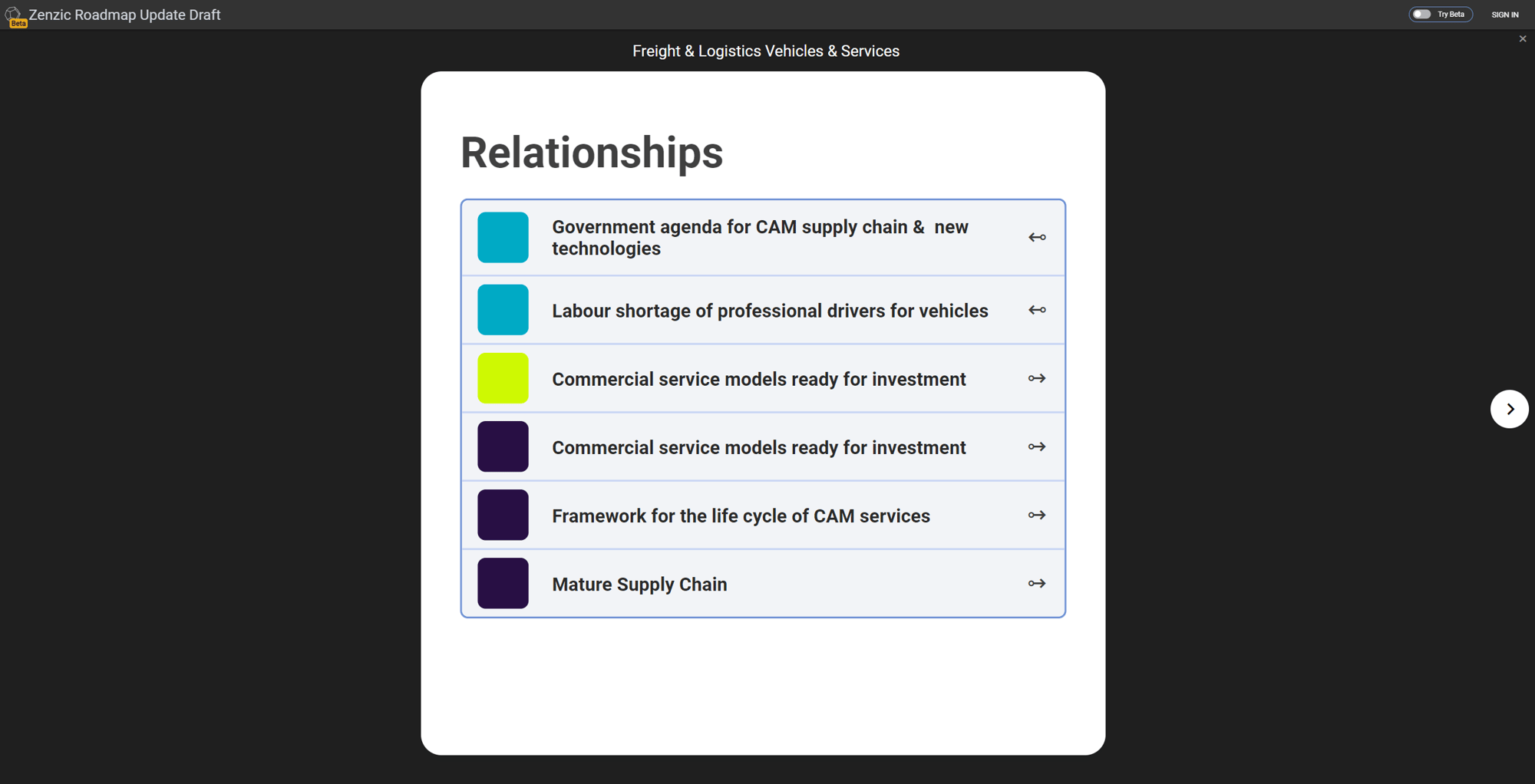Click the Zenzic Roadmap Update Draft title

coord(124,15)
